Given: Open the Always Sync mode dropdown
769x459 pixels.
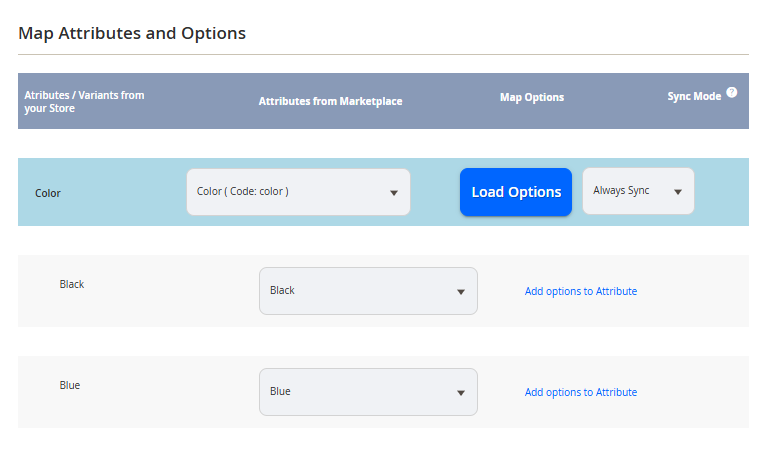Looking at the screenshot, I should tap(638, 191).
